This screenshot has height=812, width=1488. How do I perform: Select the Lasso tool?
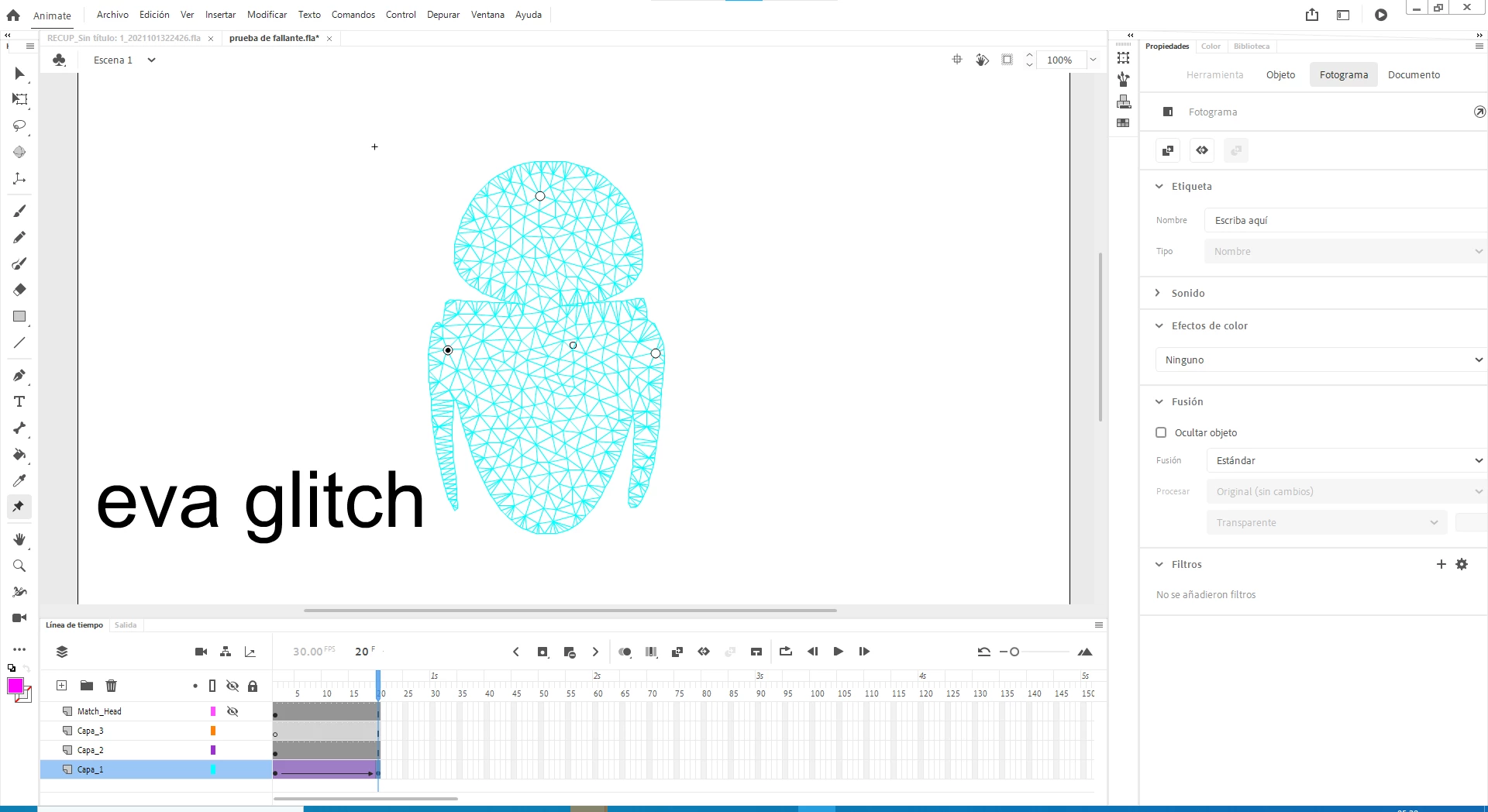[19, 126]
